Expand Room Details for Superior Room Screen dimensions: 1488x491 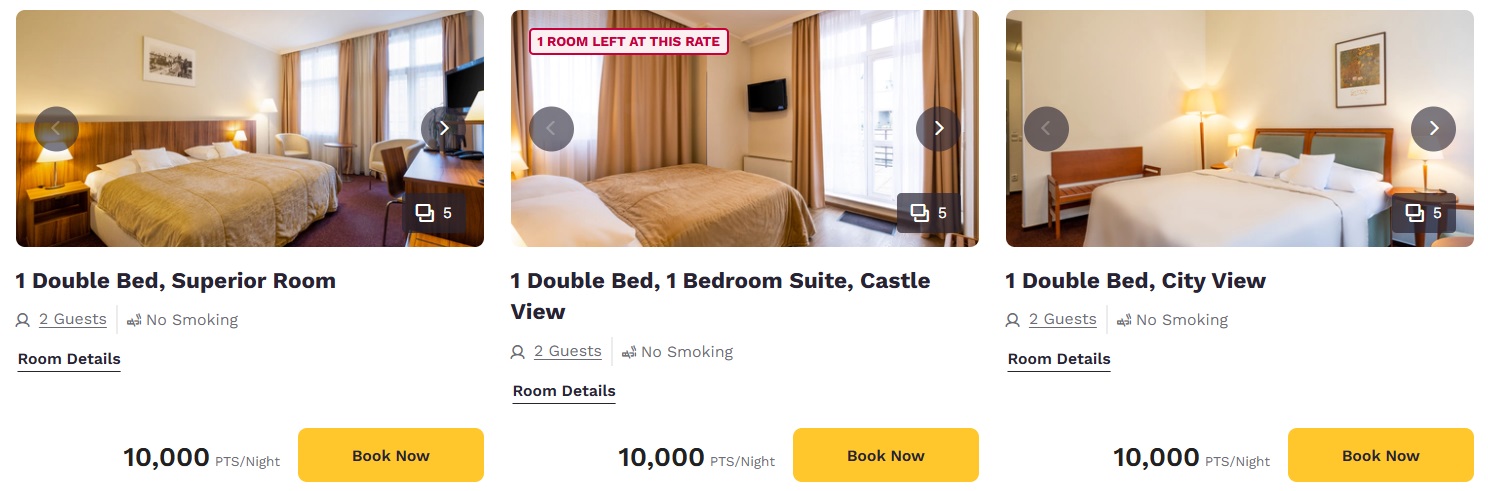69,359
